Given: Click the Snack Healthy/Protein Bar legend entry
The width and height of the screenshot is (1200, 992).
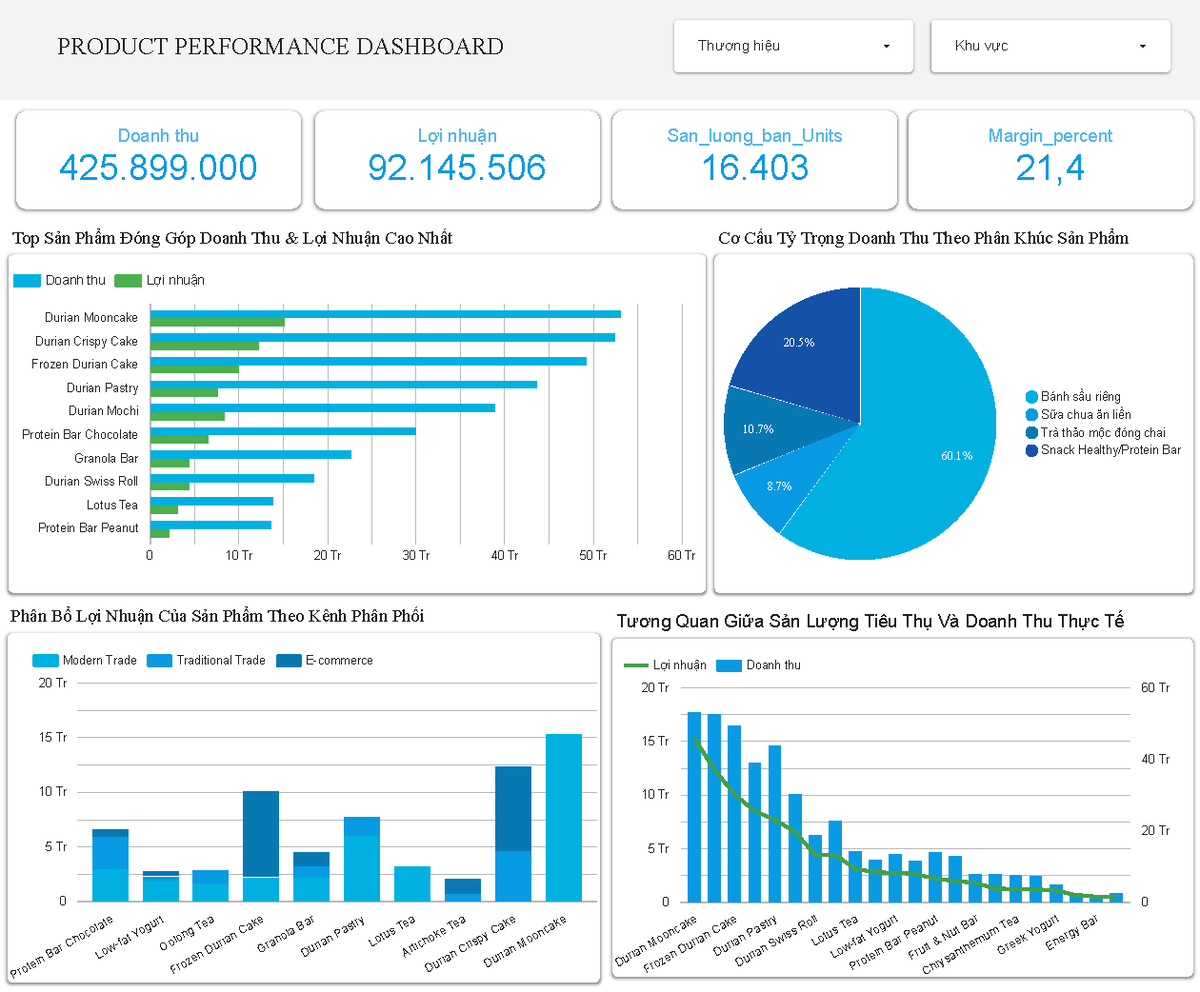Looking at the screenshot, I should pyautogui.click(x=1104, y=451).
